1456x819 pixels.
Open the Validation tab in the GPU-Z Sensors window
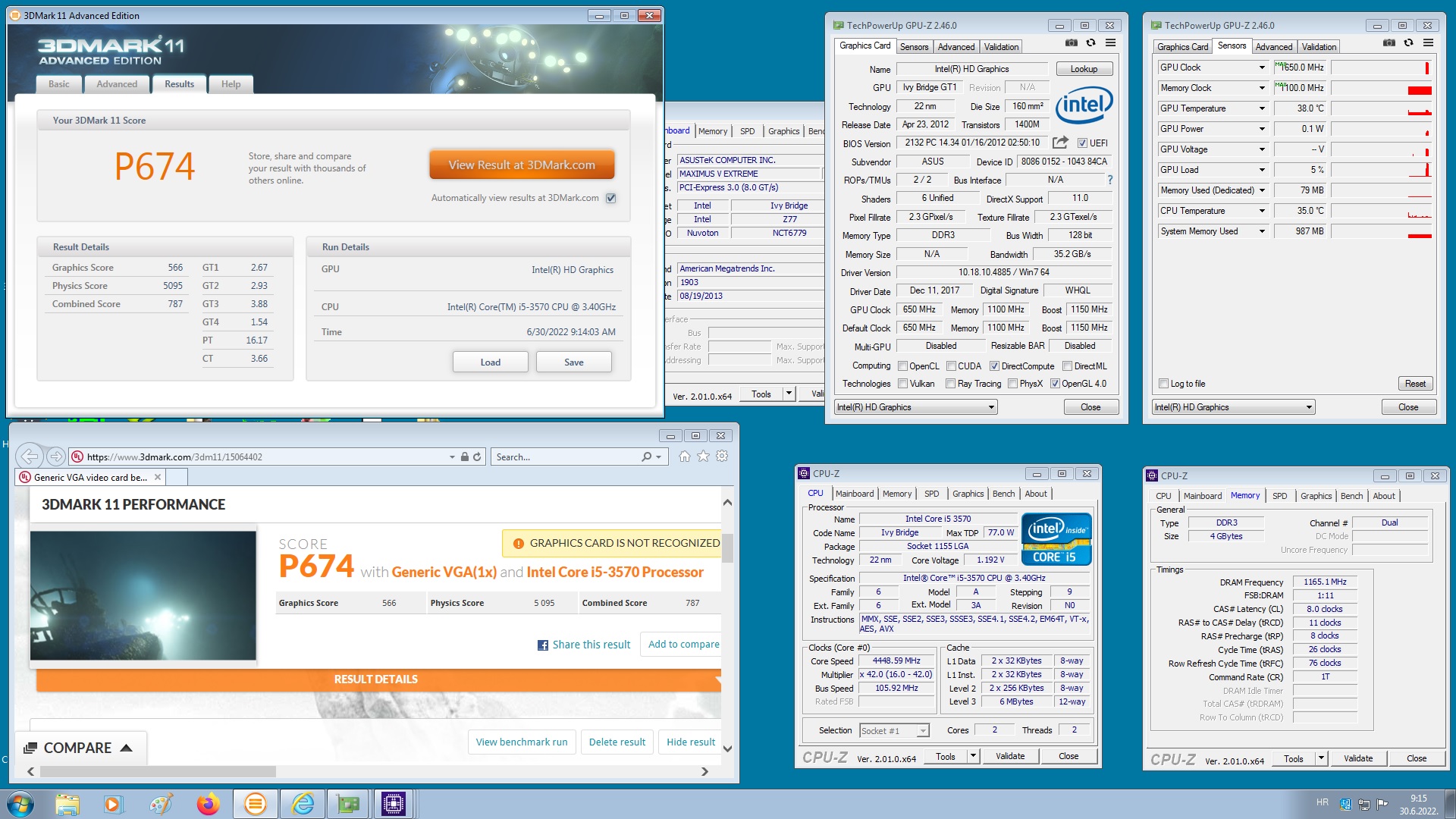tap(1319, 47)
